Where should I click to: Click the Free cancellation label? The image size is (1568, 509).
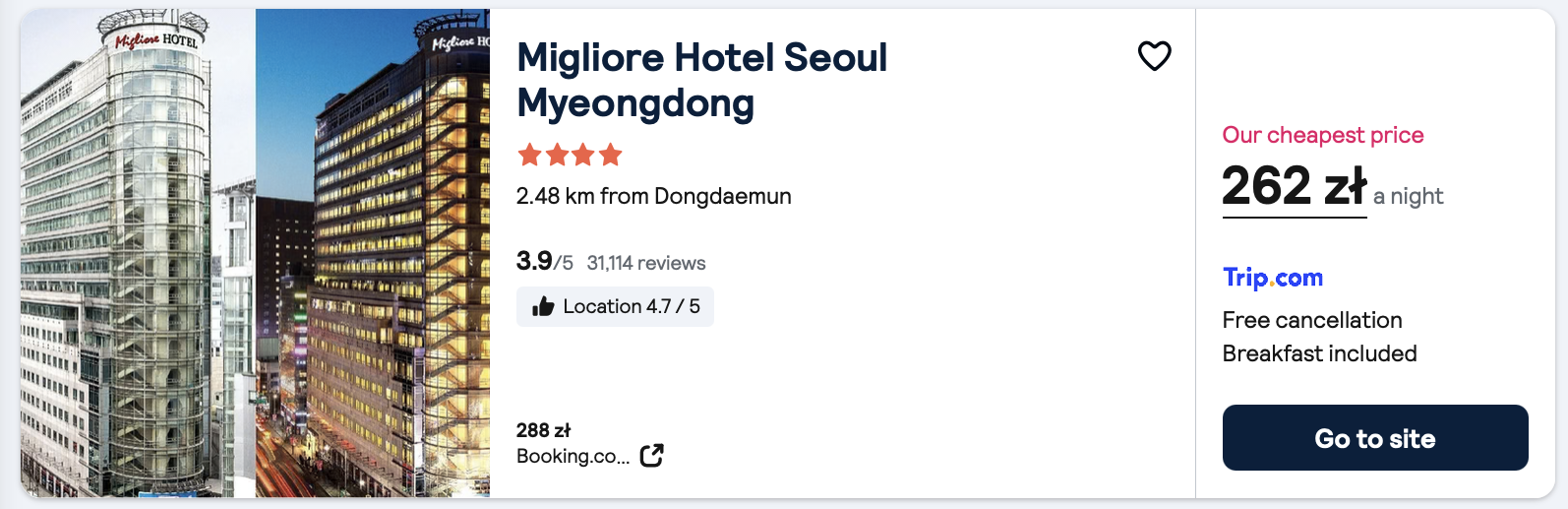click(1311, 320)
